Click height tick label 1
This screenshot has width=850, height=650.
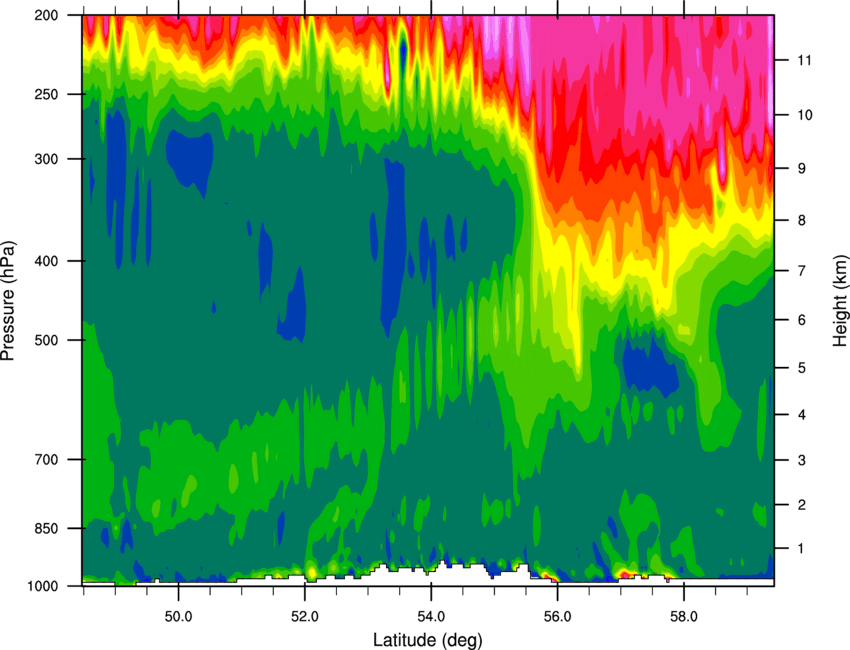pos(802,549)
